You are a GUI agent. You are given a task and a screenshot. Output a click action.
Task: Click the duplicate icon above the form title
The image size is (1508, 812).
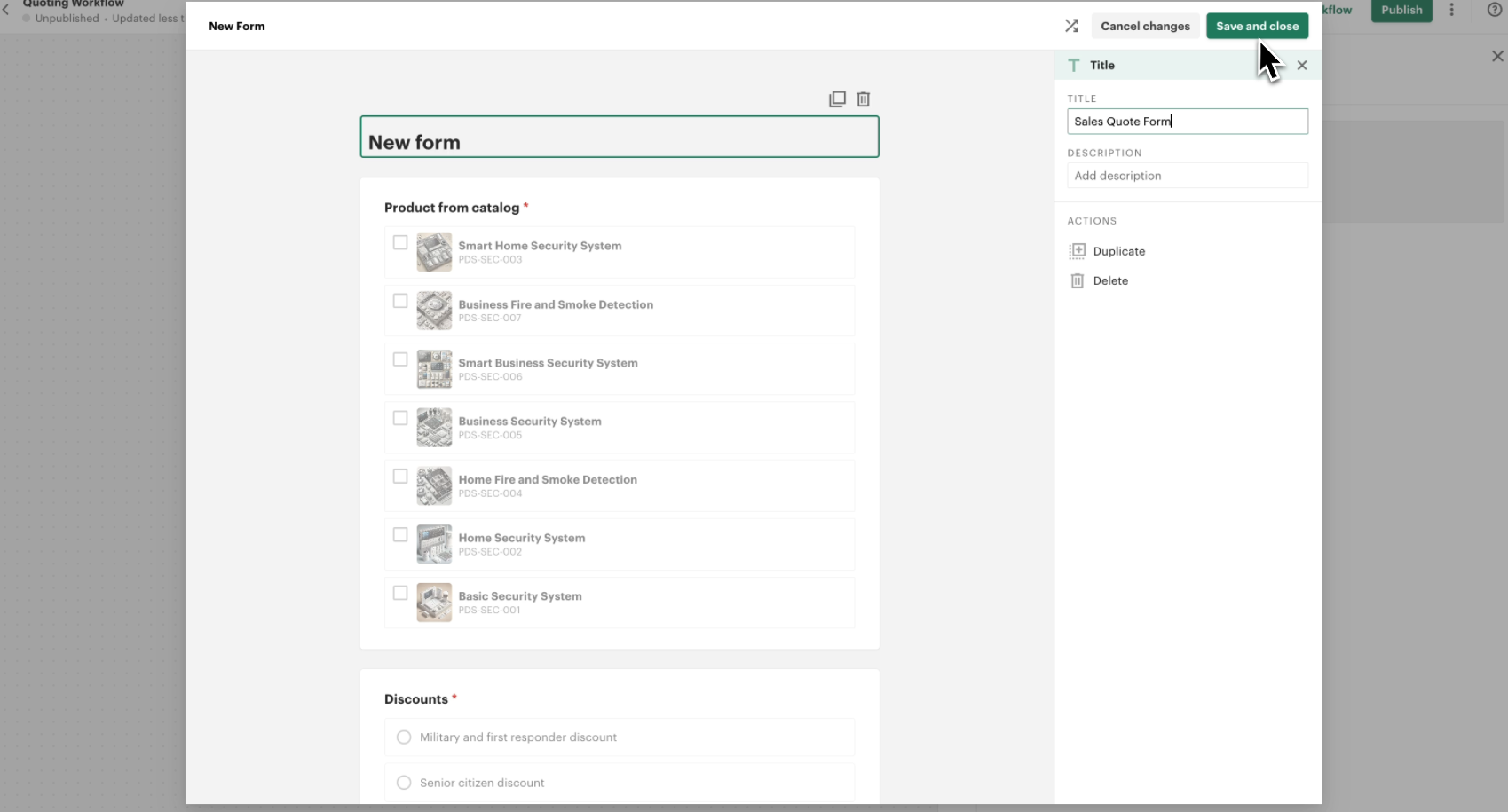[837, 99]
